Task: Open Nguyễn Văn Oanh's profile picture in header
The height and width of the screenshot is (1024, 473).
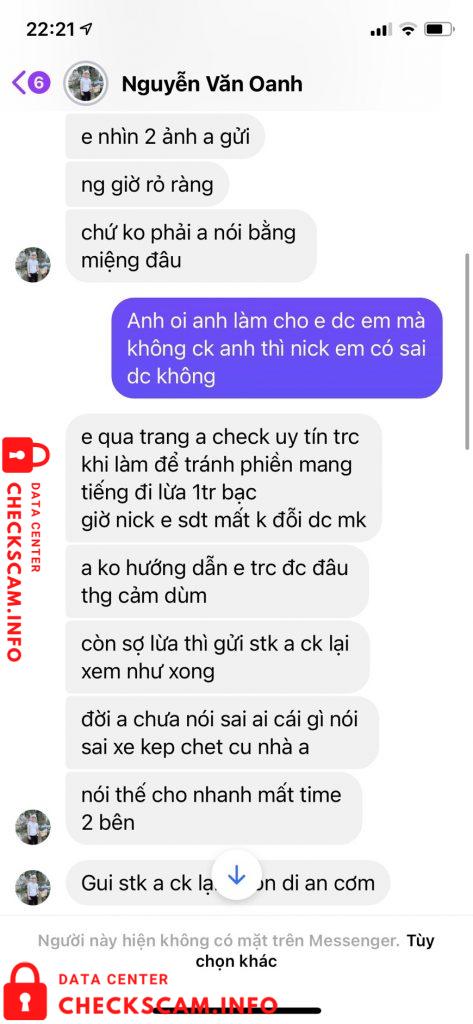Action: point(85,83)
